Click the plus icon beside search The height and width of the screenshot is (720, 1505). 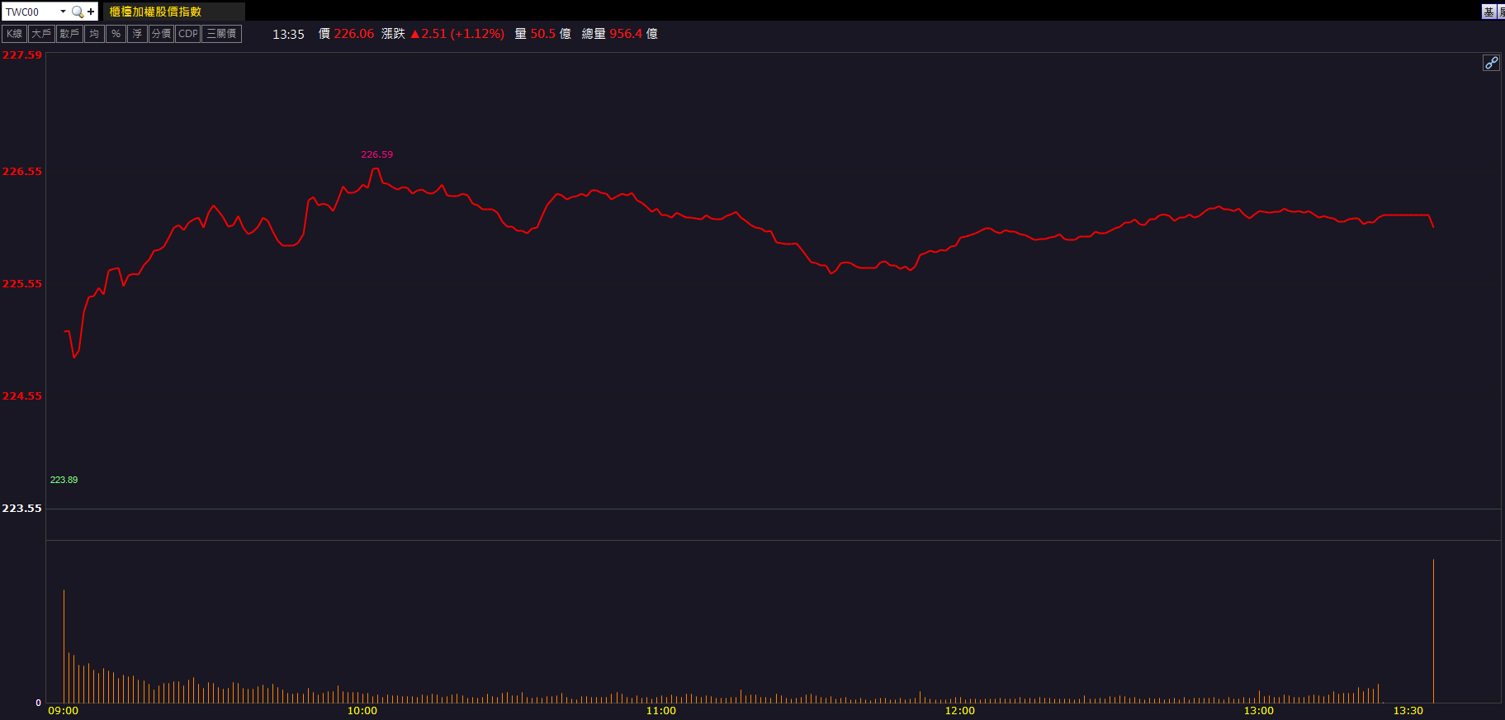pyautogui.click(x=91, y=12)
